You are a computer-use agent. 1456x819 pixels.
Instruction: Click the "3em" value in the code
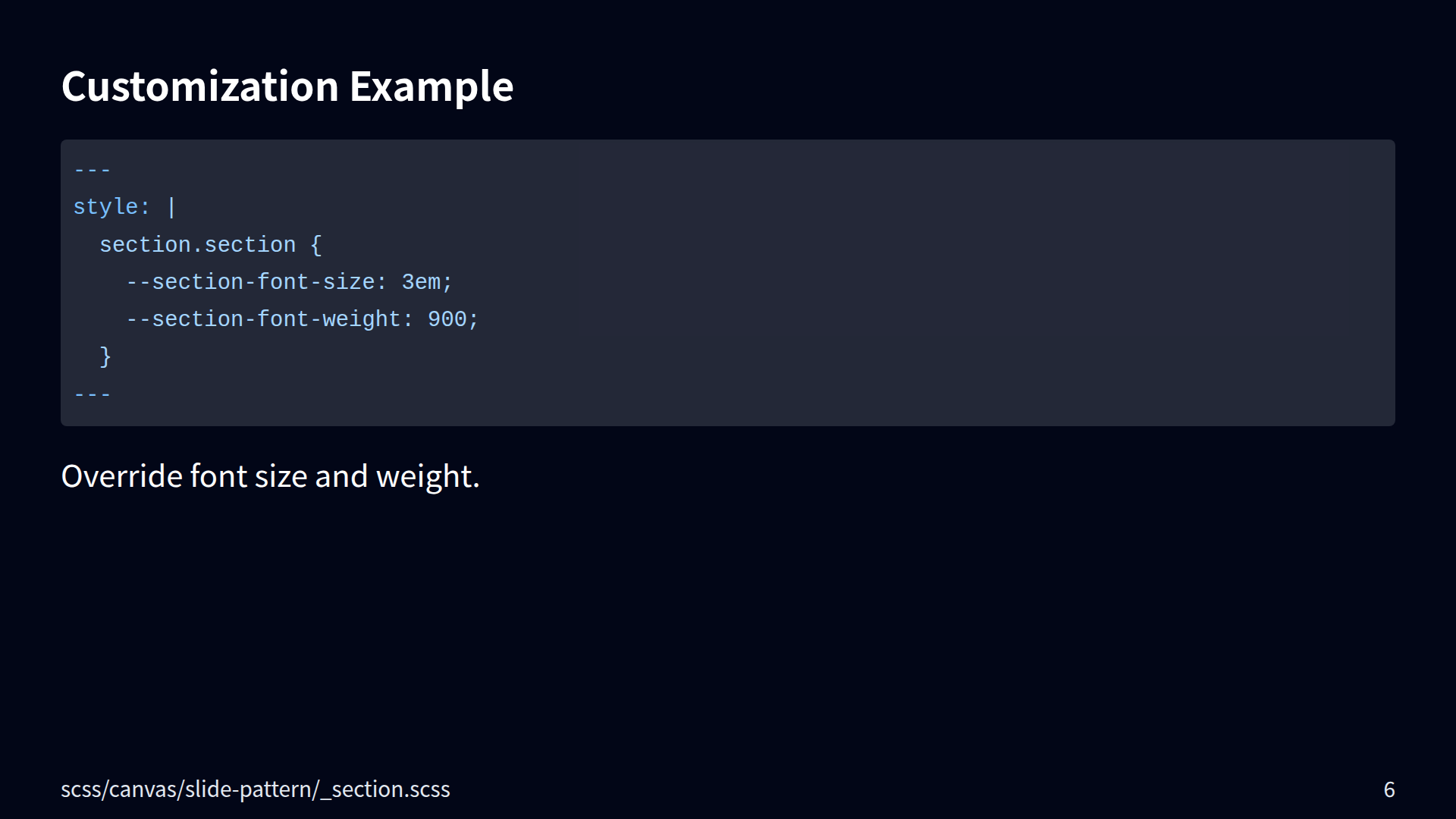(x=421, y=282)
